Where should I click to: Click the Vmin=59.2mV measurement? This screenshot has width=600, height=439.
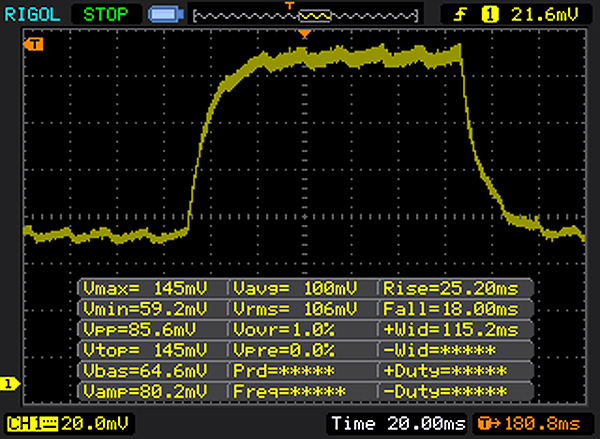(145, 309)
